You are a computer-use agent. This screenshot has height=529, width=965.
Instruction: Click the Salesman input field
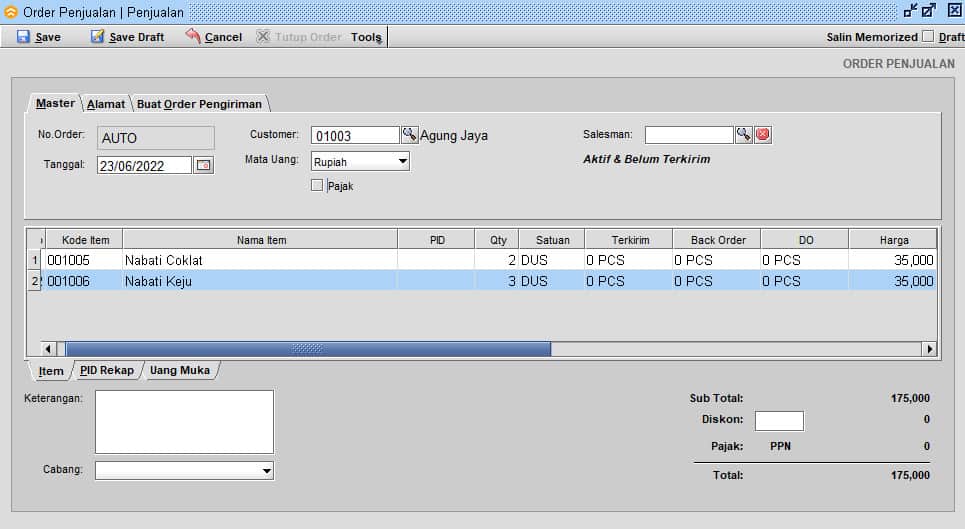tap(689, 135)
